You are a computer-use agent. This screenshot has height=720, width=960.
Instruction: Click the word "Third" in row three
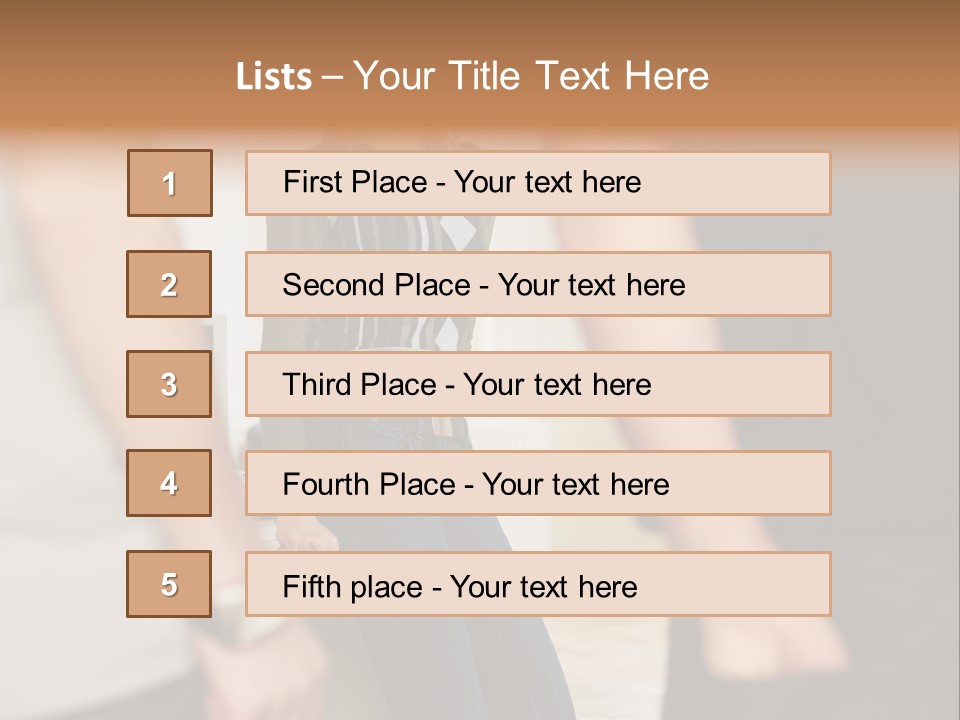click(317, 385)
